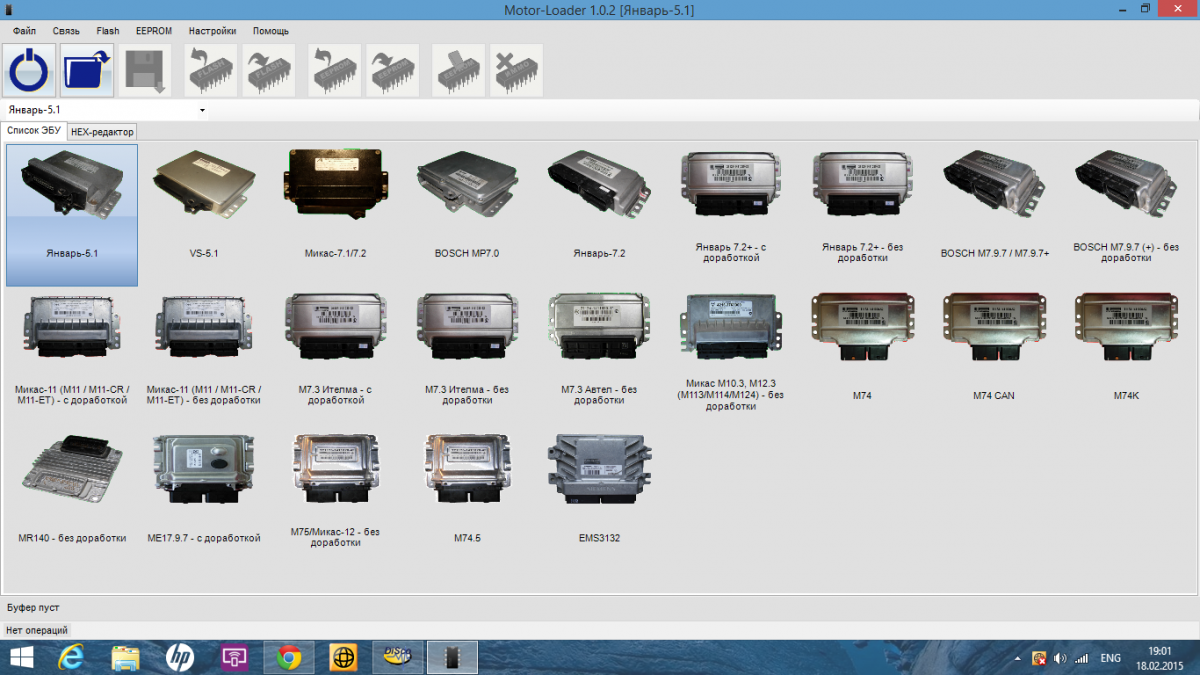This screenshot has height=675, width=1200.
Task: Open the EEPROM menu
Action: tap(153, 31)
